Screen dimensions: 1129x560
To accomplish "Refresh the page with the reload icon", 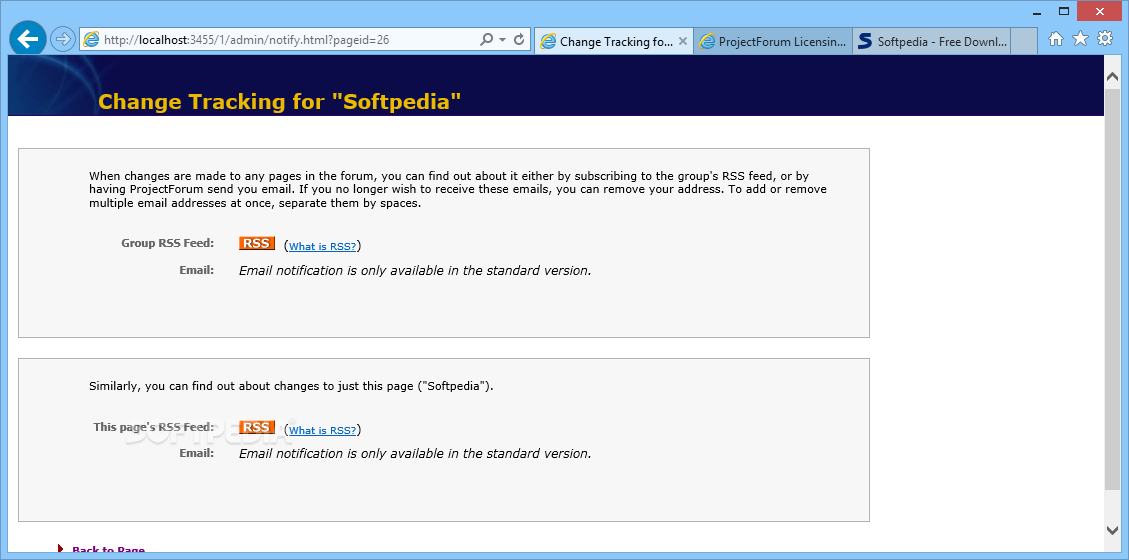I will (x=518, y=40).
